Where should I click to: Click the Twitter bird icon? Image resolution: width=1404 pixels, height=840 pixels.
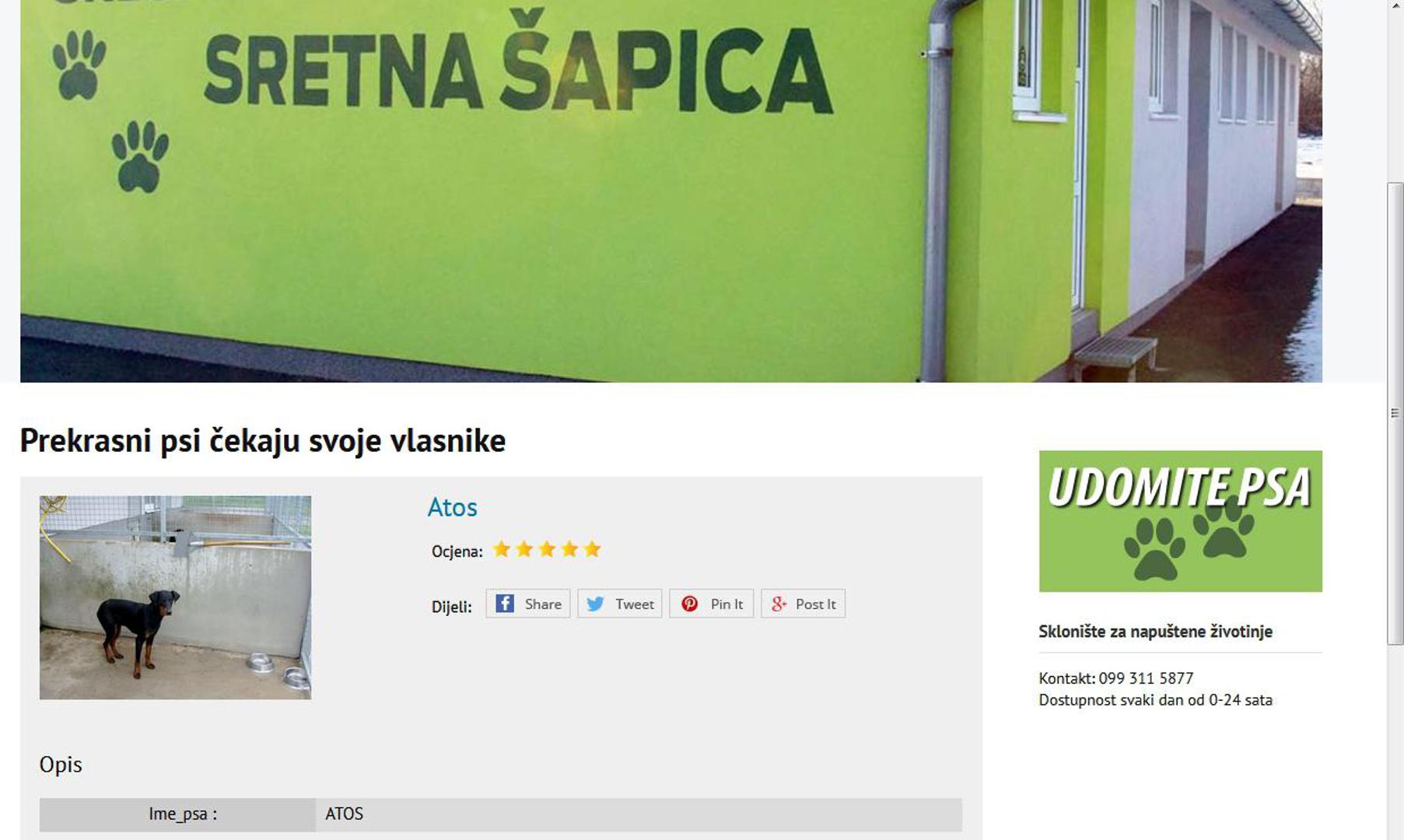point(595,604)
